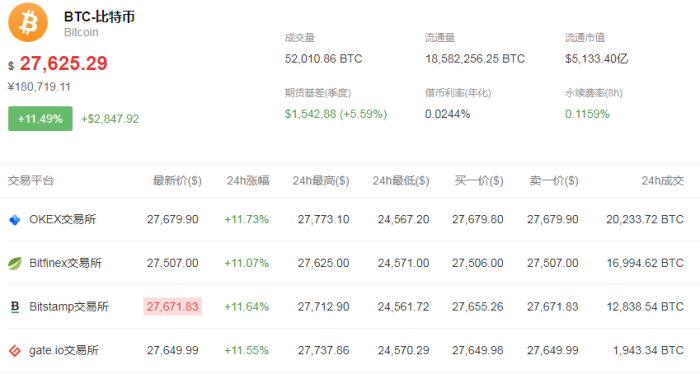Click the green +11.49% change badge

40,119
